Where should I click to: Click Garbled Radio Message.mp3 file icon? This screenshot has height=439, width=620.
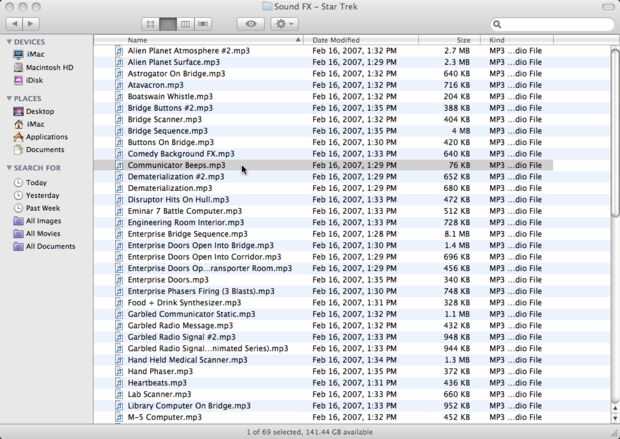click(x=119, y=326)
